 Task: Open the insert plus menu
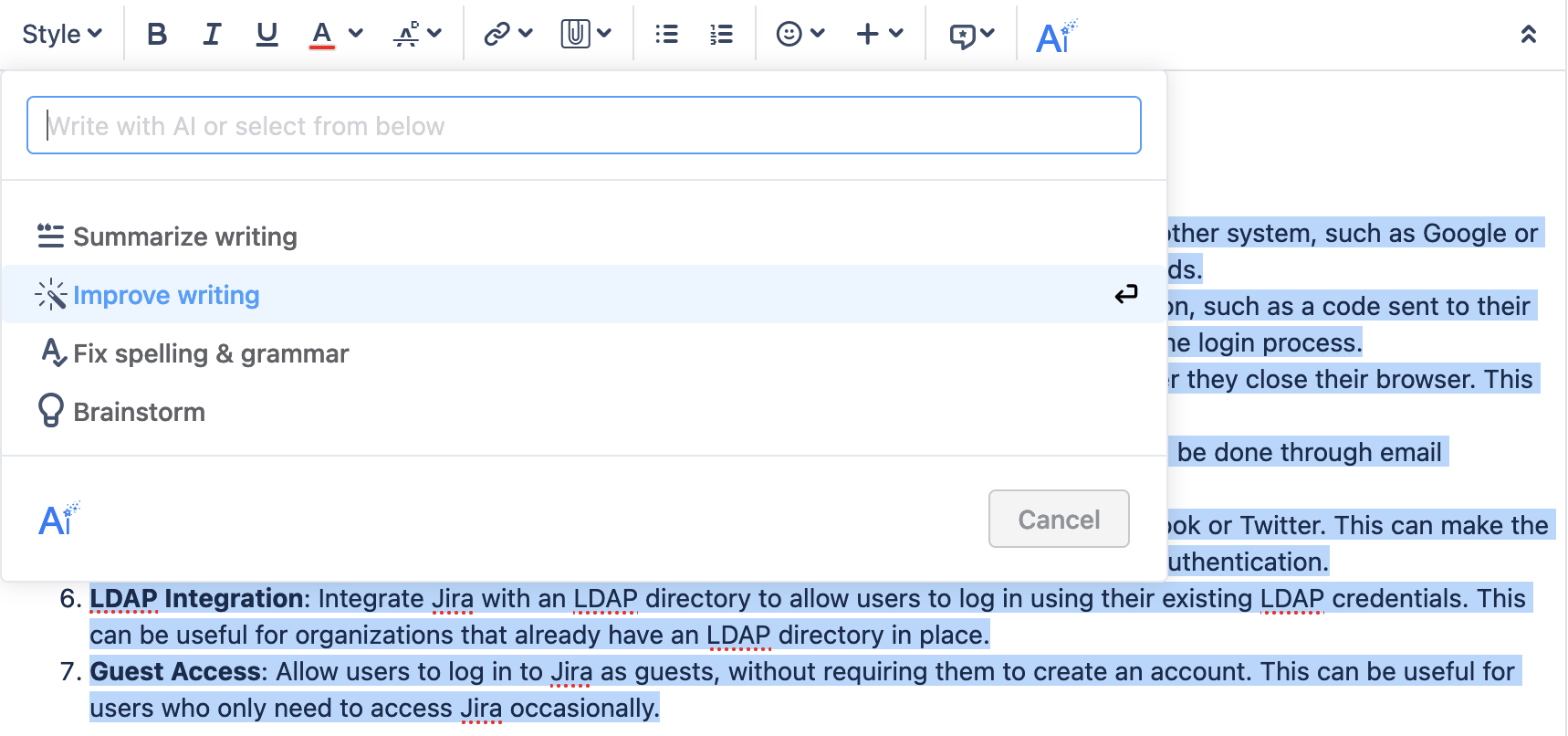pos(867,35)
